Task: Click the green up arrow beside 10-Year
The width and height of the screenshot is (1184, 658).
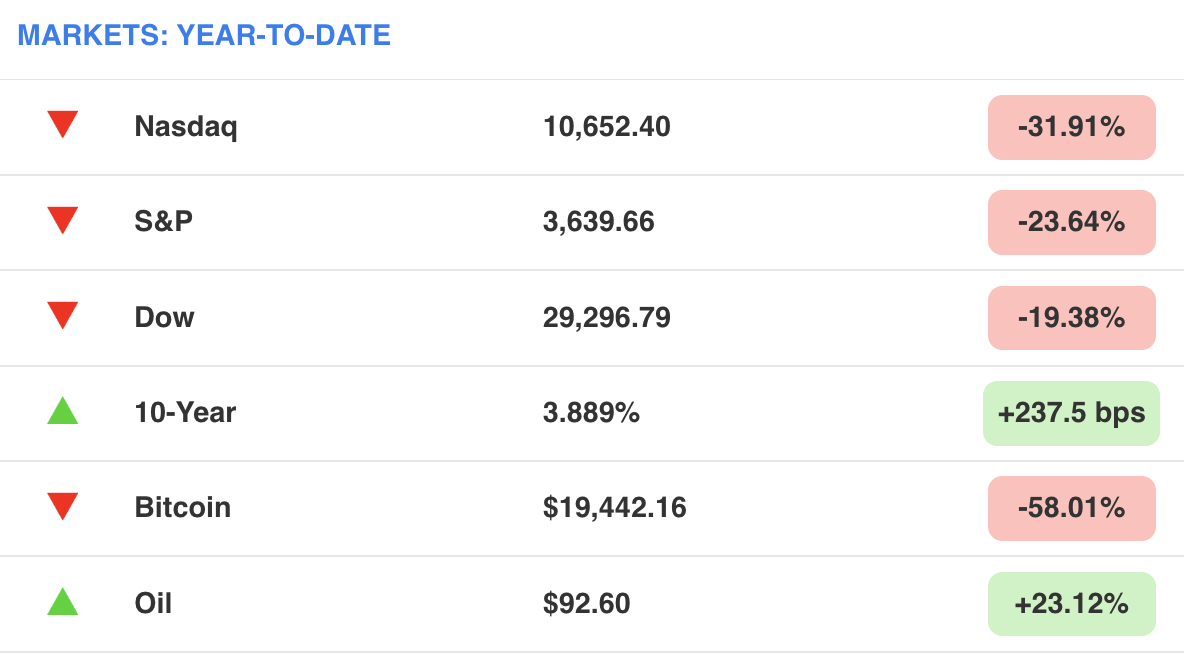Action: click(x=62, y=410)
